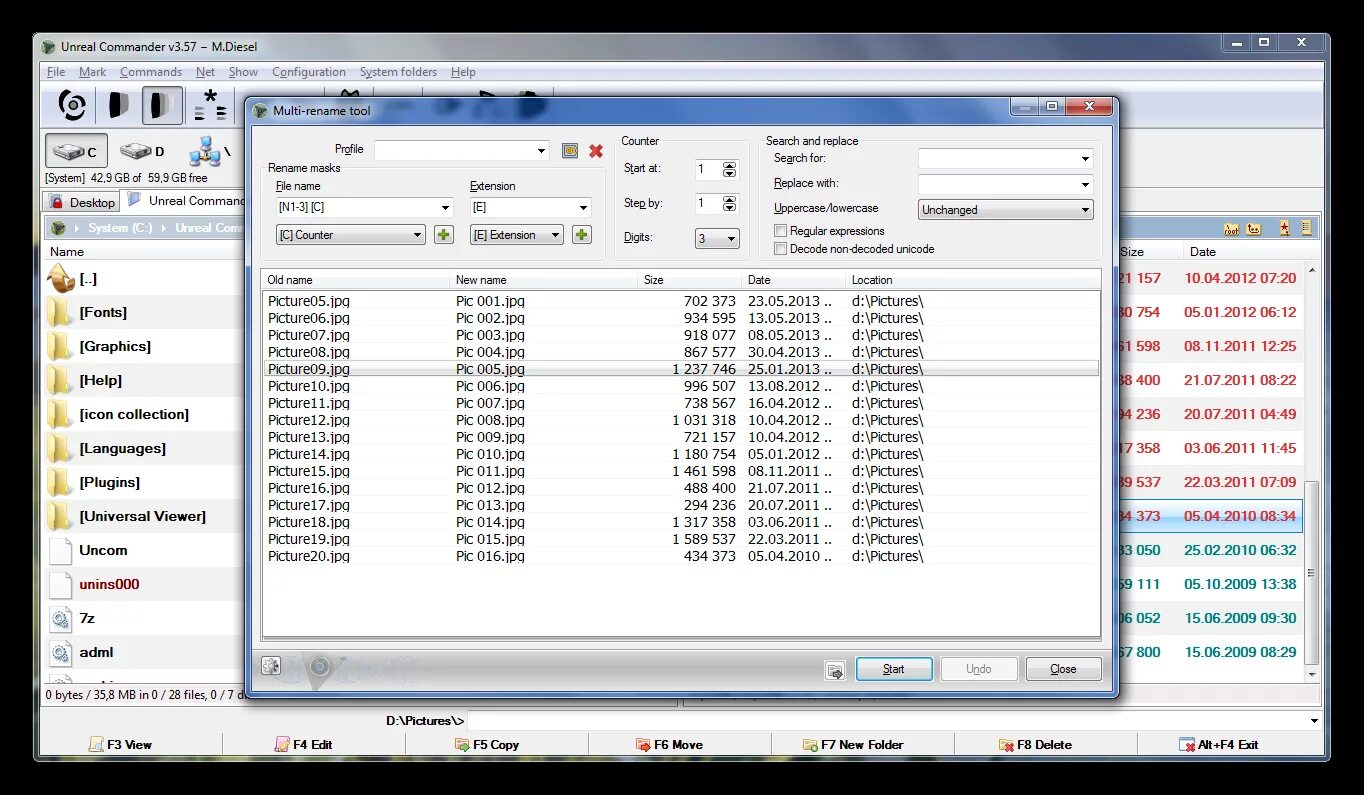Enable Regular expressions checkbox
1364x795 pixels.
780,231
